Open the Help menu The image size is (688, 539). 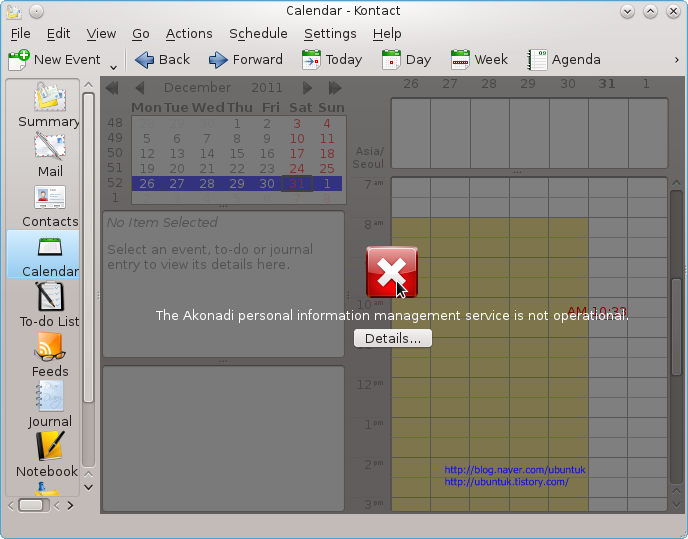click(387, 33)
